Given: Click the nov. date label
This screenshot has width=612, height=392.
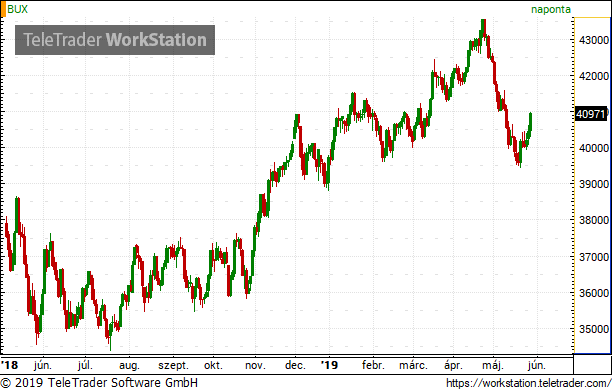Looking at the screenshot, I should point(255,366).
